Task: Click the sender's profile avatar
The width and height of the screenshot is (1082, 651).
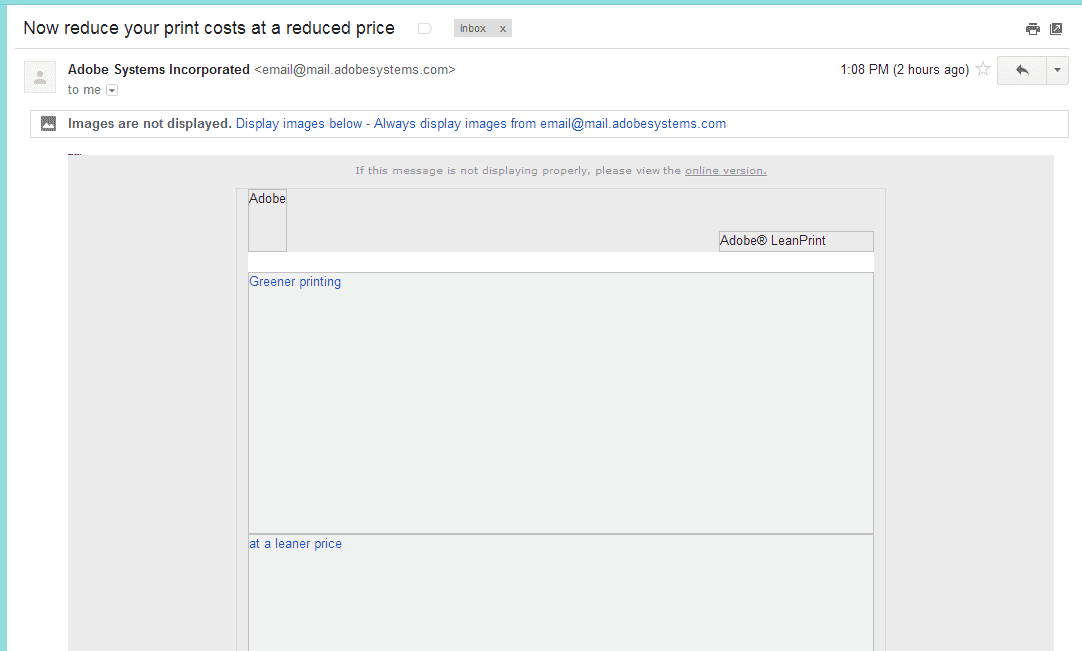Action: pos(40,77)
